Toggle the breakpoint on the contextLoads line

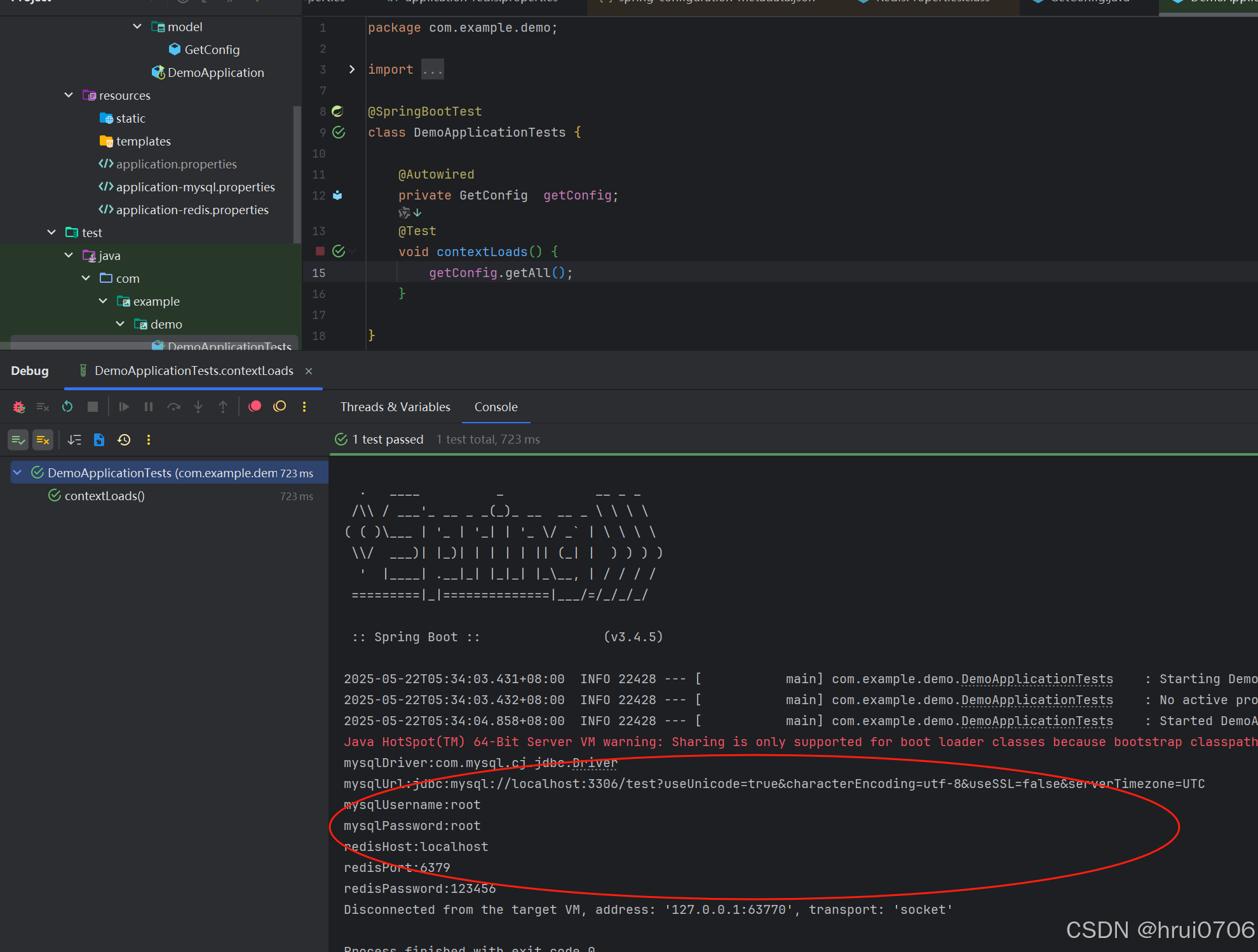click(320, 252)
